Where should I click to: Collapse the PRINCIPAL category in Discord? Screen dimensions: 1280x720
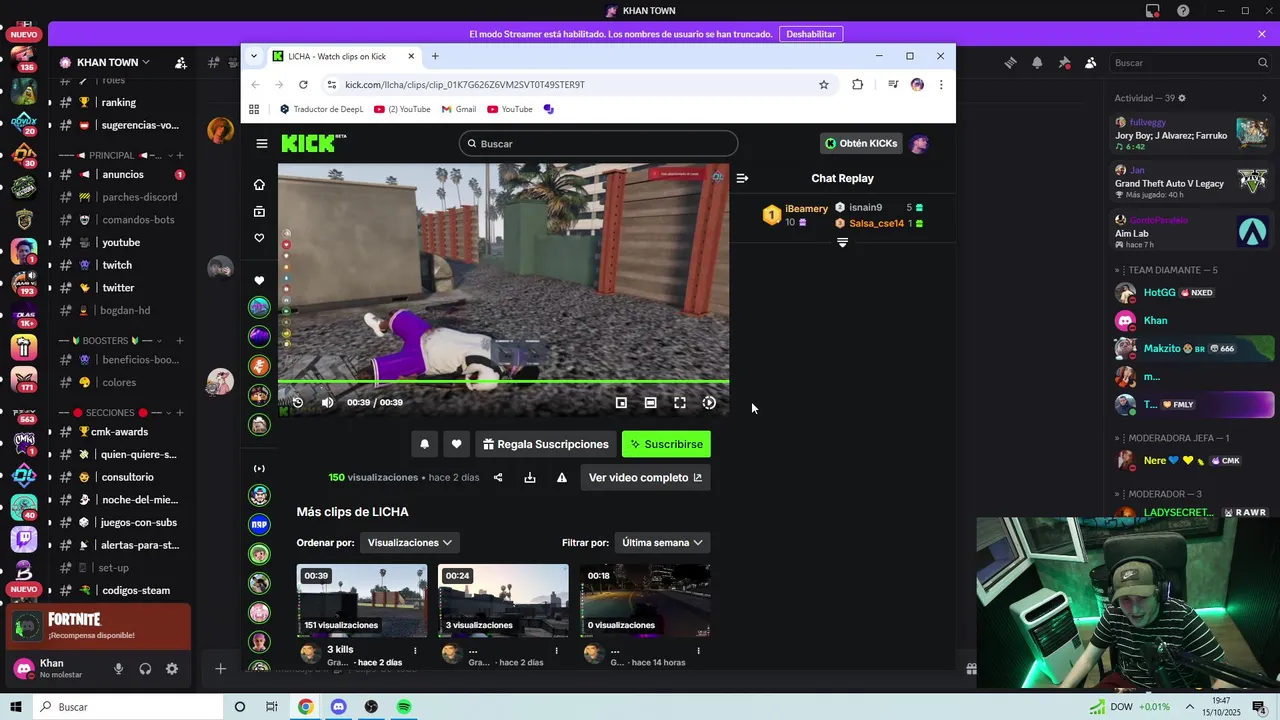click(111, 155)
